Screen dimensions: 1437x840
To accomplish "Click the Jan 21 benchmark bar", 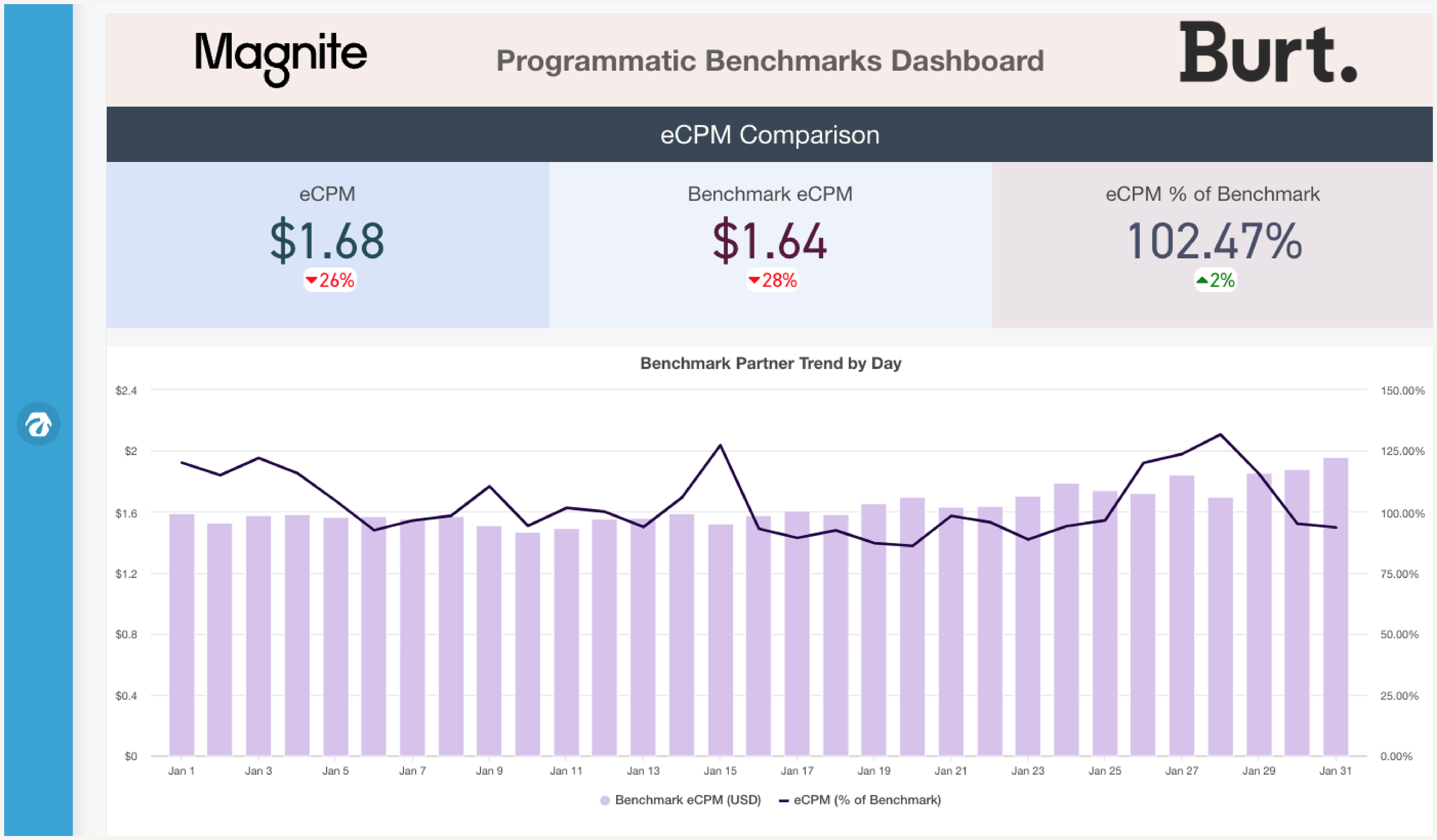I will tap(951, 632).
